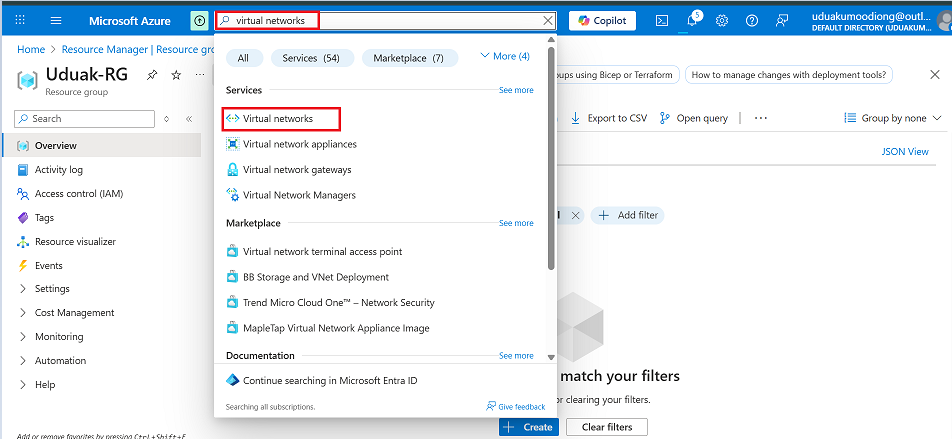Open toolbar overflow ellipsis after Open query

pos(761,118)
